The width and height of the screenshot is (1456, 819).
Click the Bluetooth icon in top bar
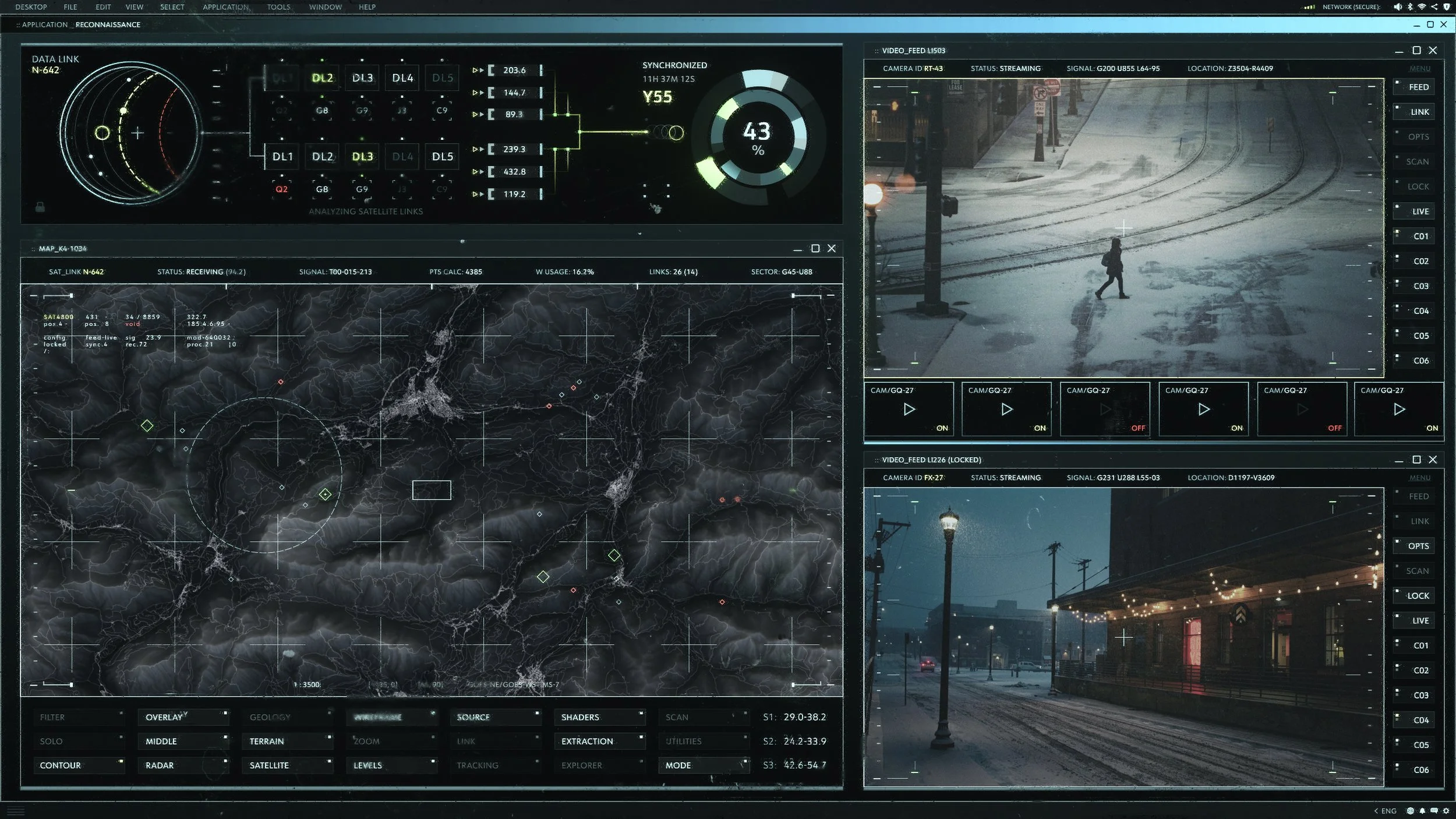click(x=1410, y=7)
